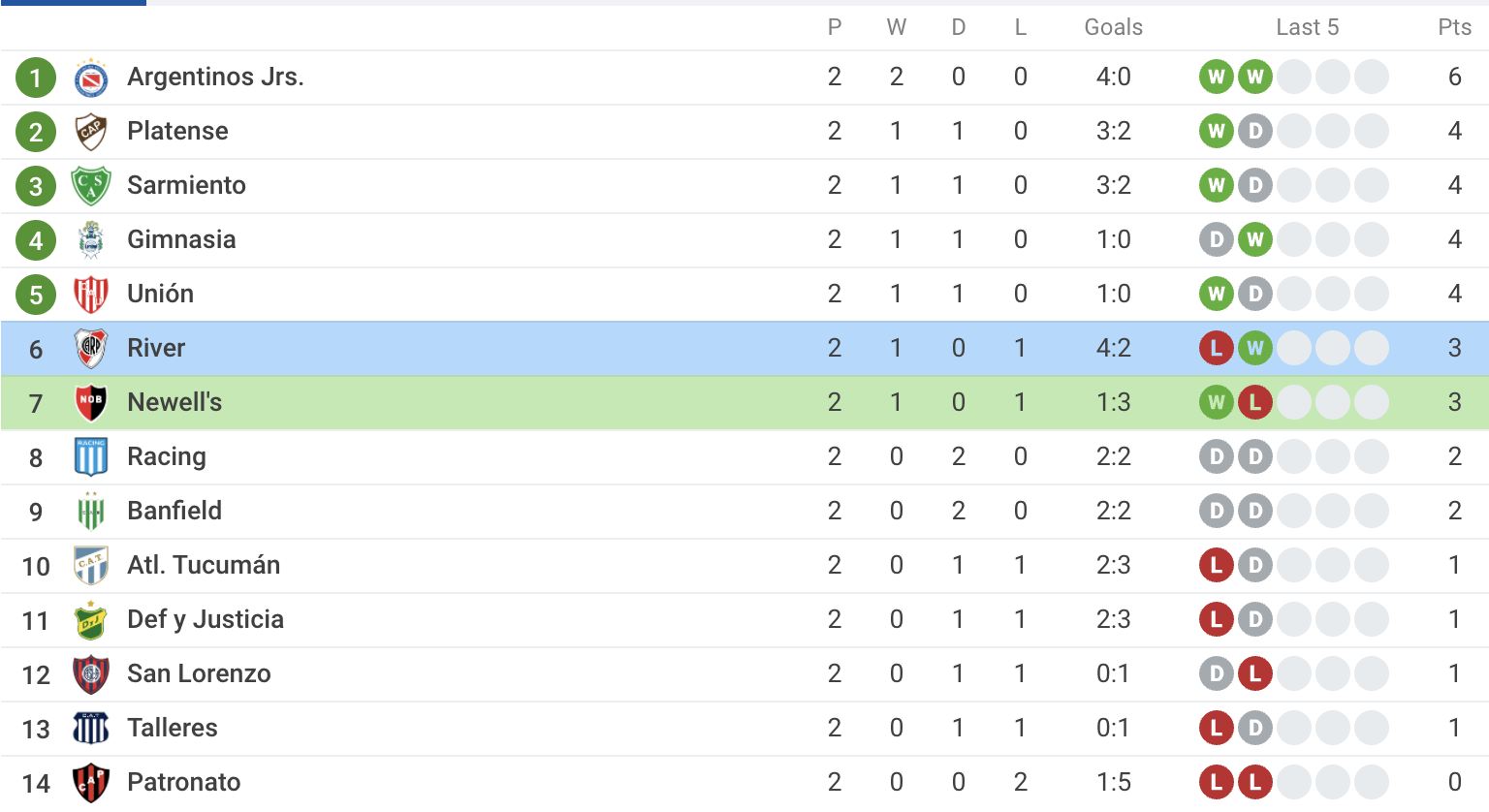Click the Talleres crest

(x=91, y=729)
